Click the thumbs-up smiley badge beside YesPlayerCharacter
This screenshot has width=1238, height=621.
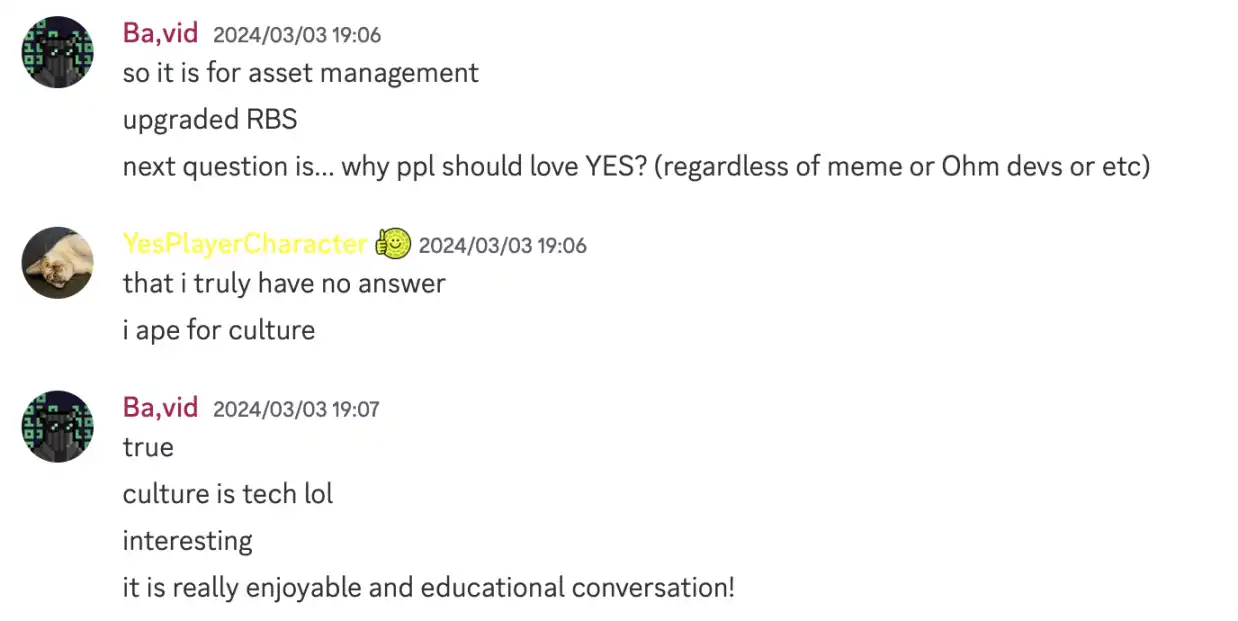click(x=393, y=244)
